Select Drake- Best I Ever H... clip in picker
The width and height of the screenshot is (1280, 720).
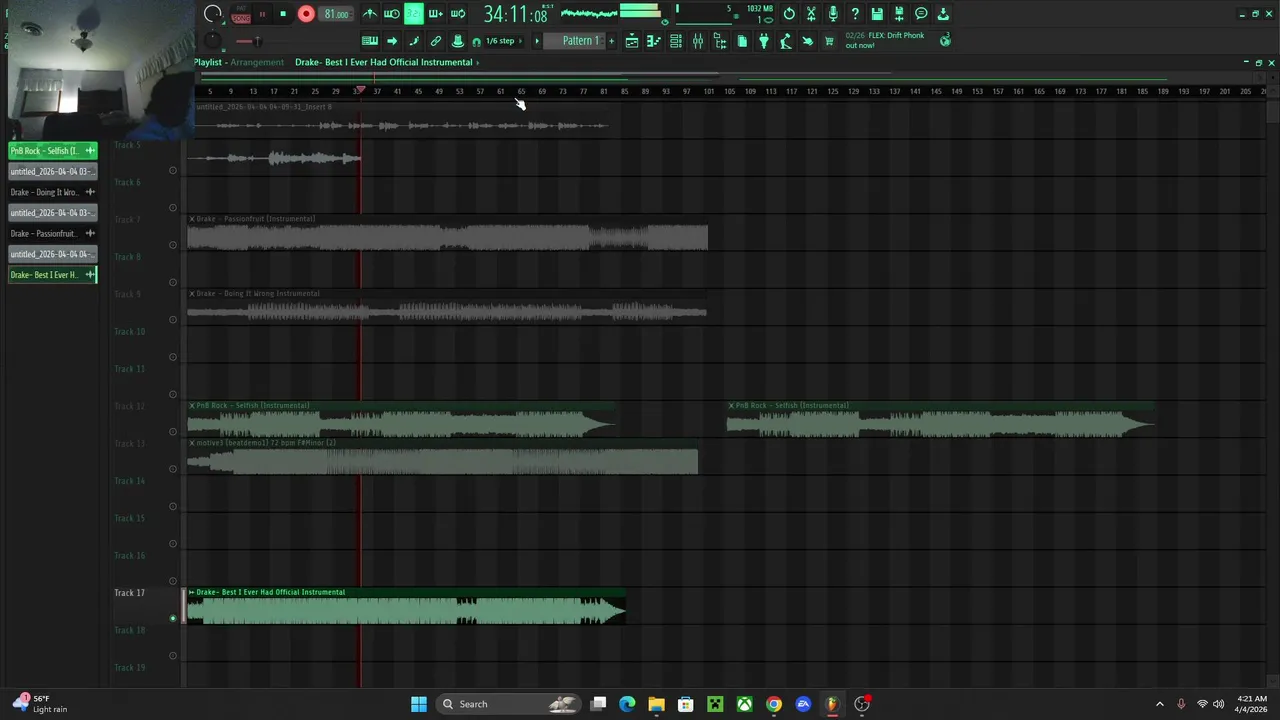click(53, 275)
